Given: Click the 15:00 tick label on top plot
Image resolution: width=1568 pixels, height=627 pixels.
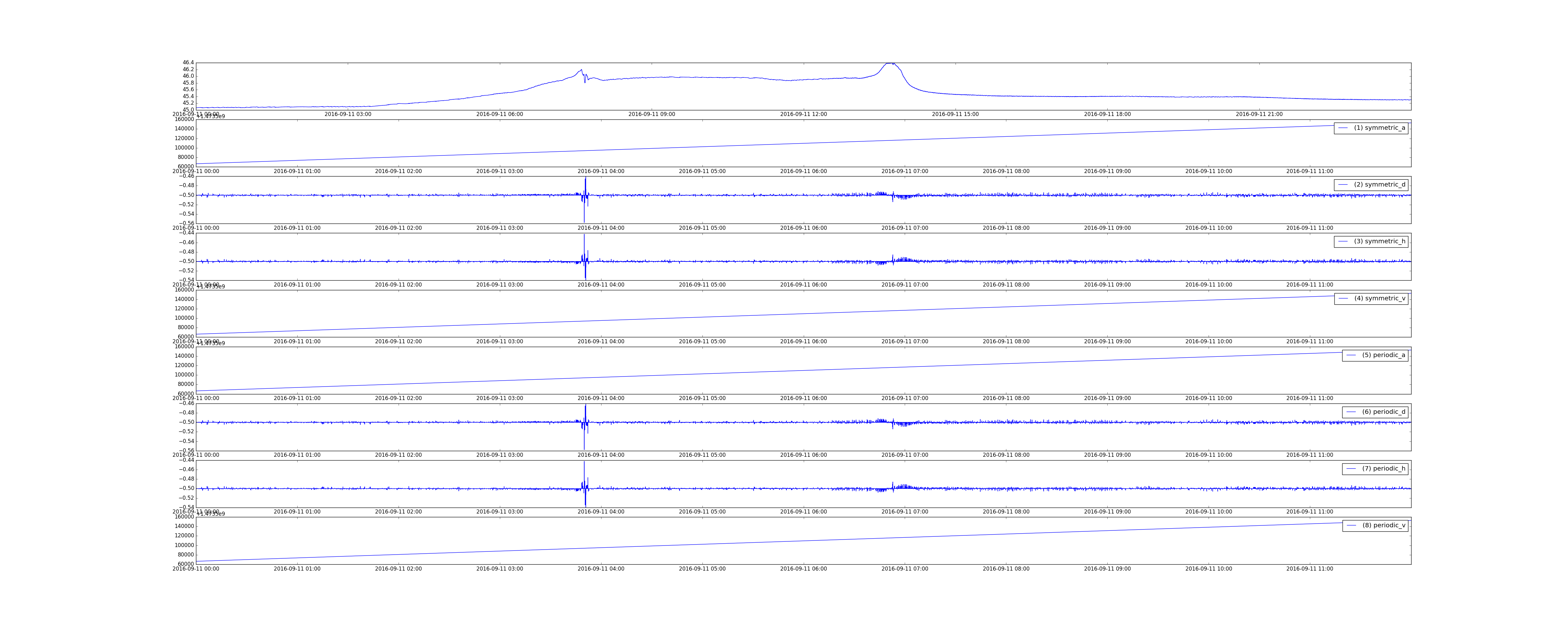Looking at the screenshot, I should point(955,114).
